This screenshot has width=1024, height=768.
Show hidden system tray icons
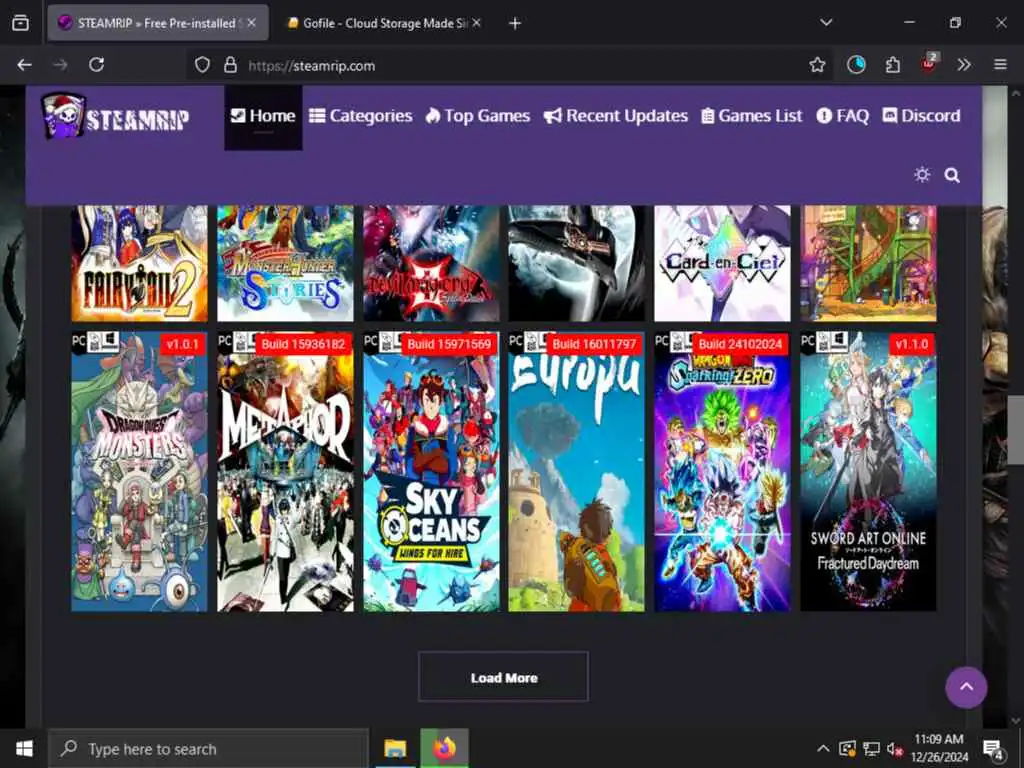[824, 748]
